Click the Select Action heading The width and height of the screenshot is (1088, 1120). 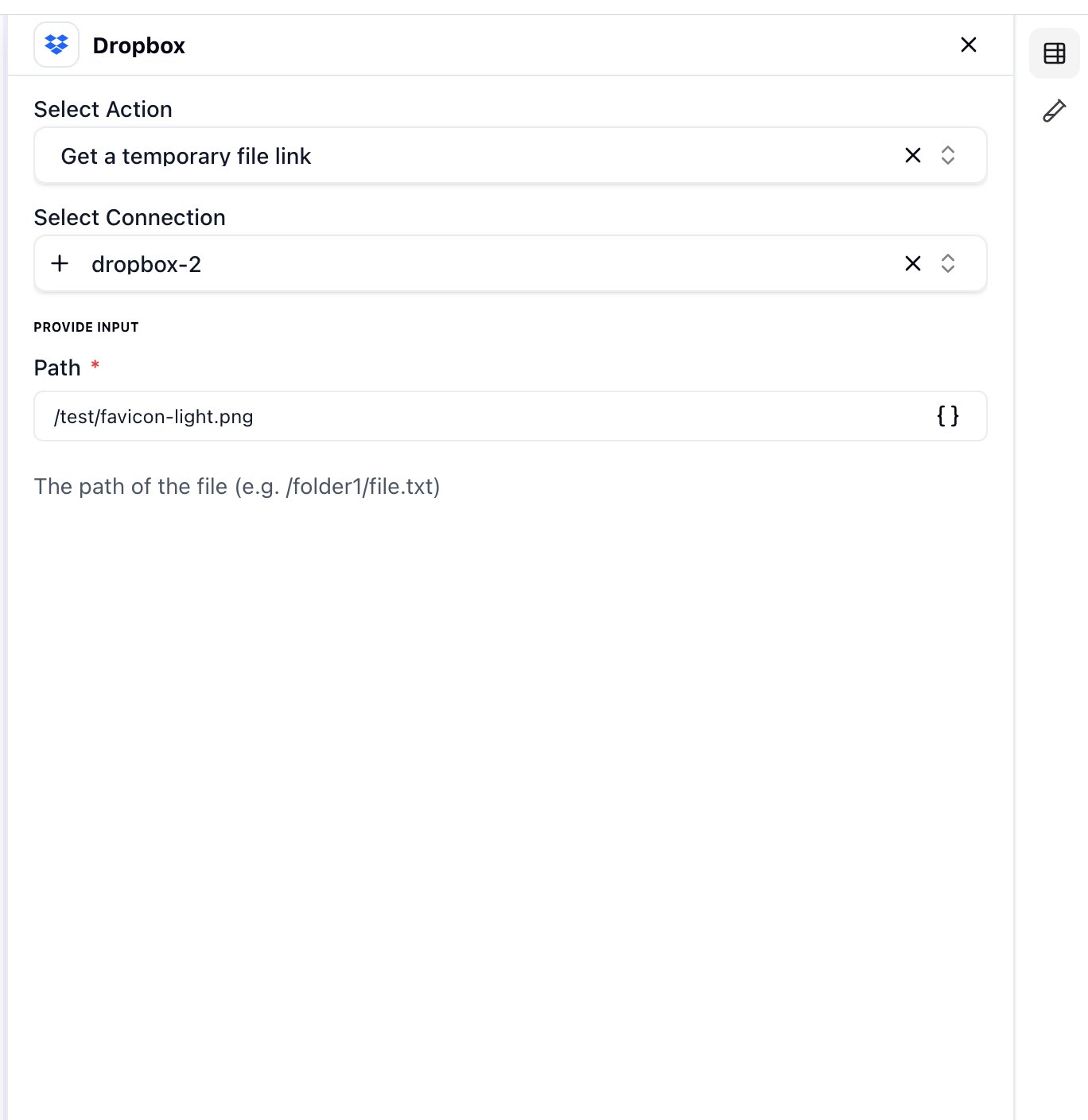103,109
